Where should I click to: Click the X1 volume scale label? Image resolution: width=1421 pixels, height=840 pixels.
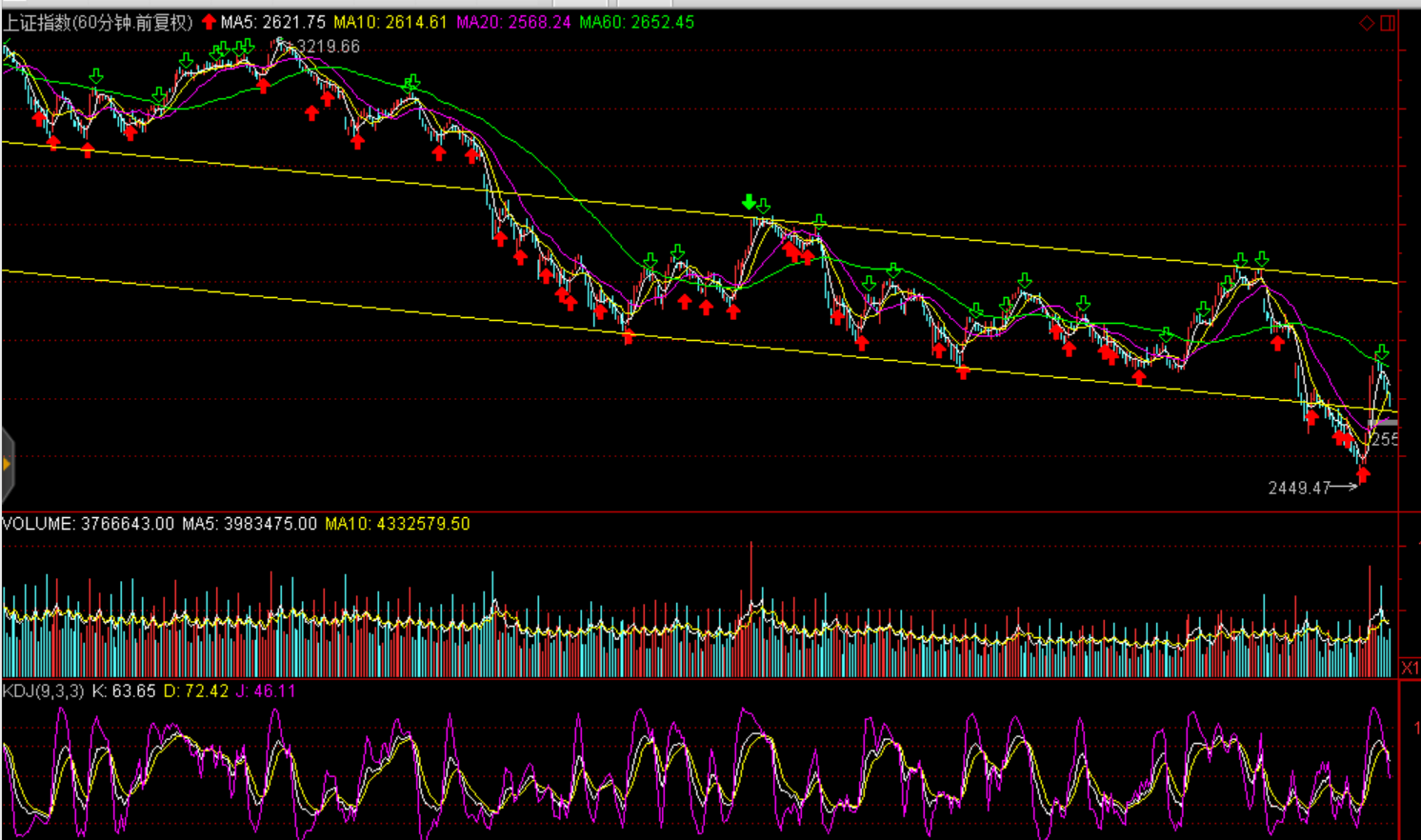(x=1410, y=668)
